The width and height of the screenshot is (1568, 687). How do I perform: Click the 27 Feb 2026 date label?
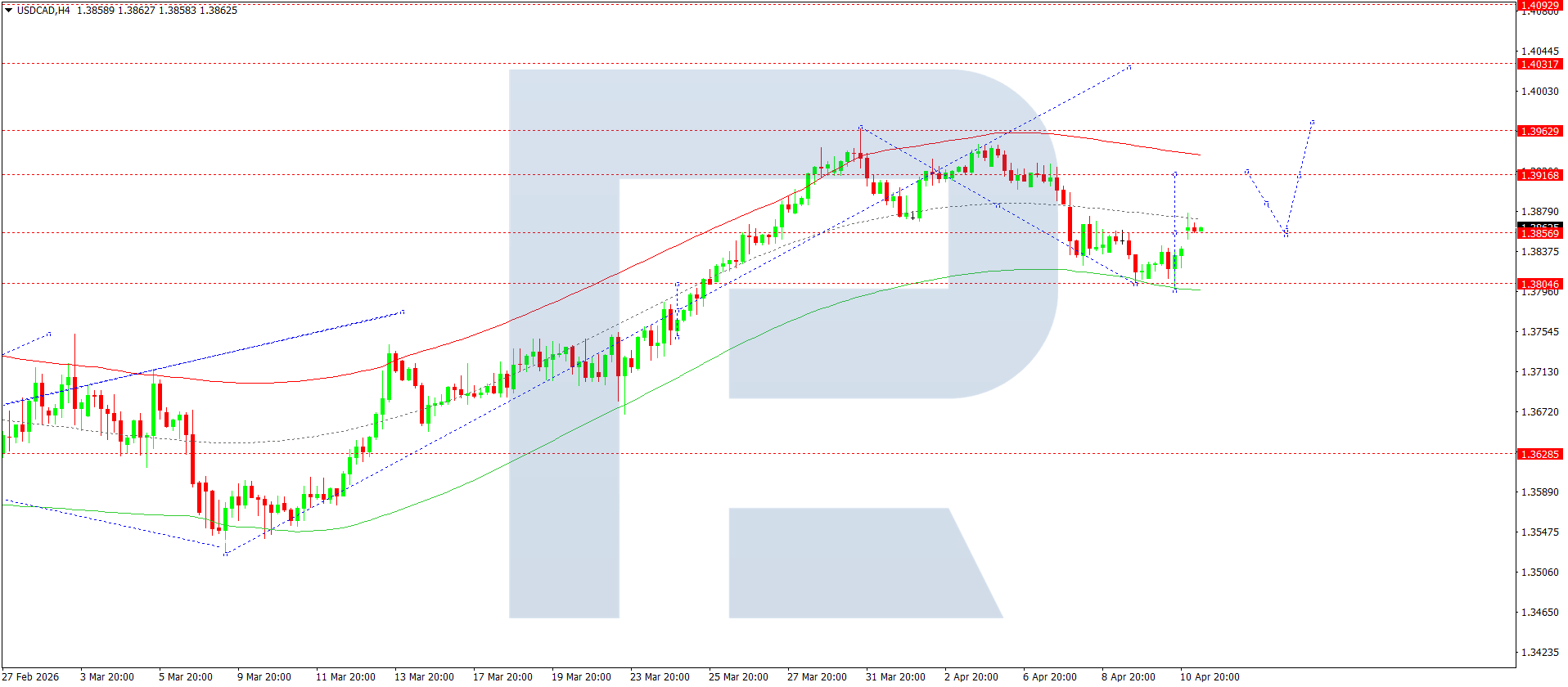pos(31,676)
